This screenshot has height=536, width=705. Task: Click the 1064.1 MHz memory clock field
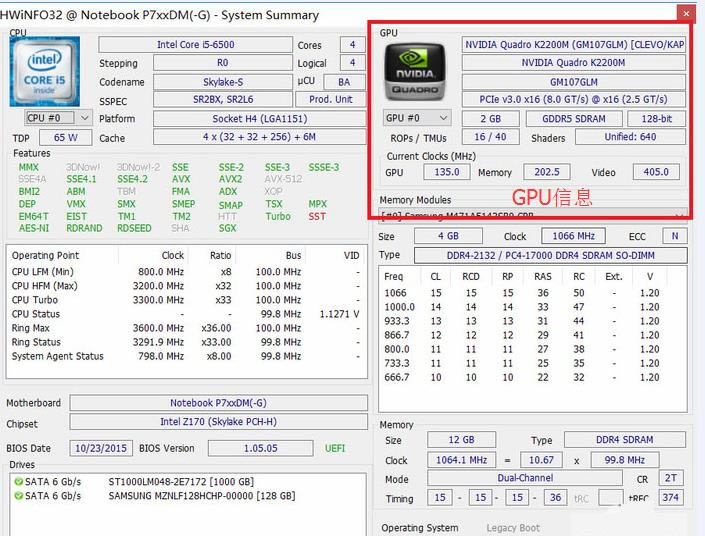461,460
